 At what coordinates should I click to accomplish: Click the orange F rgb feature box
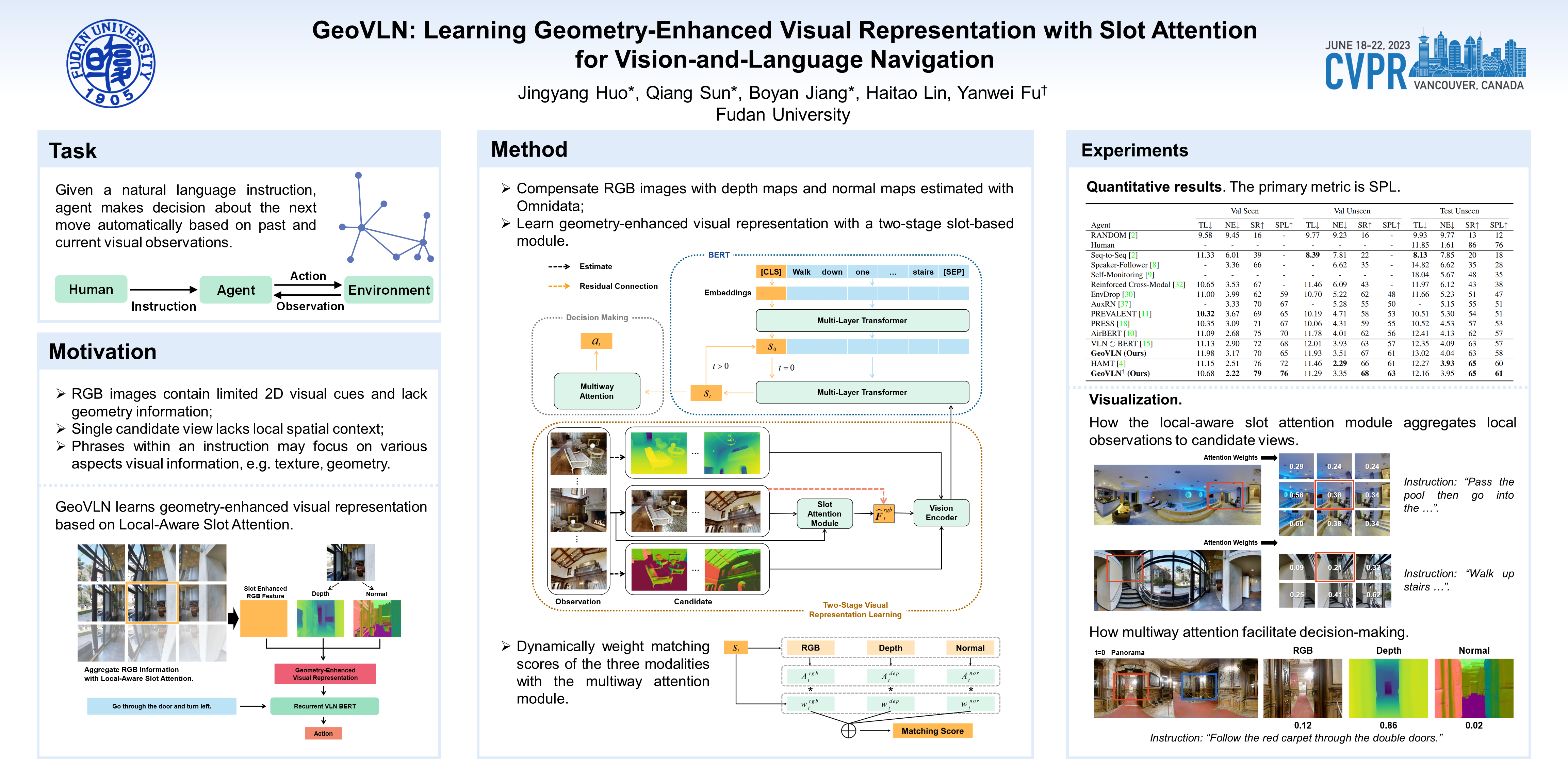[x=883, y=514]
